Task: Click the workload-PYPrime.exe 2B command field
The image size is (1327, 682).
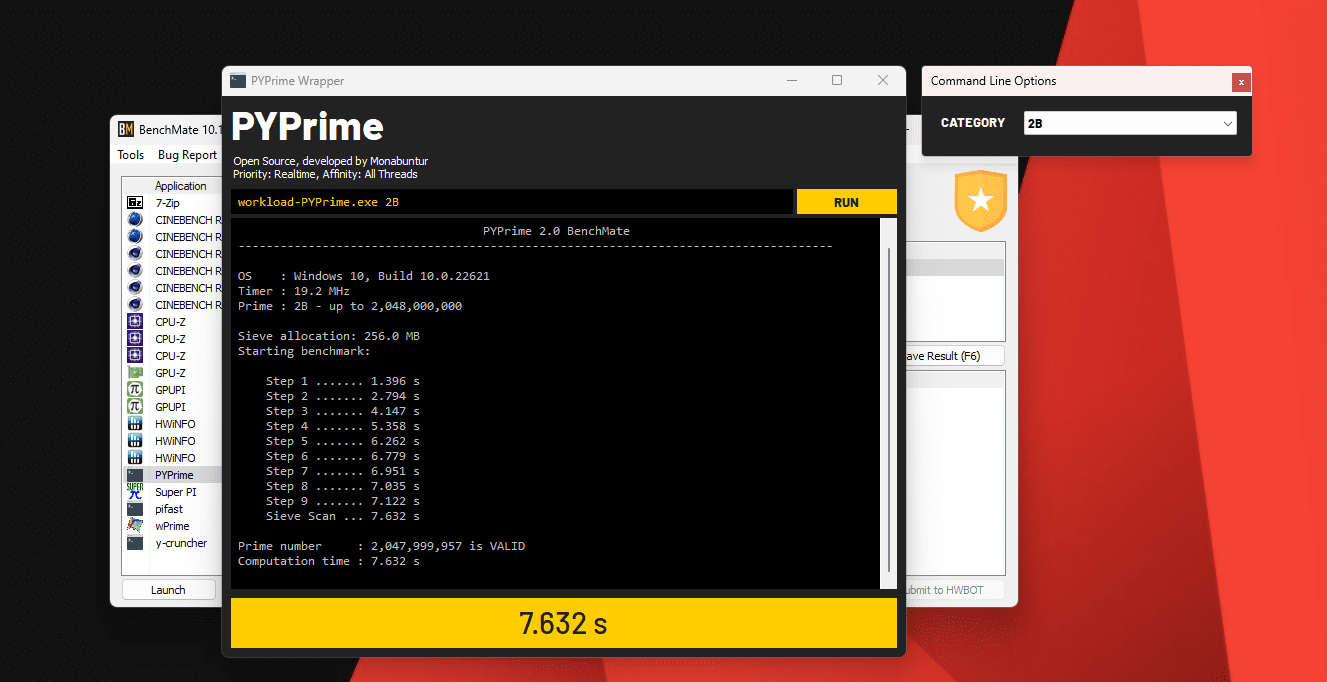Action: 512,202
